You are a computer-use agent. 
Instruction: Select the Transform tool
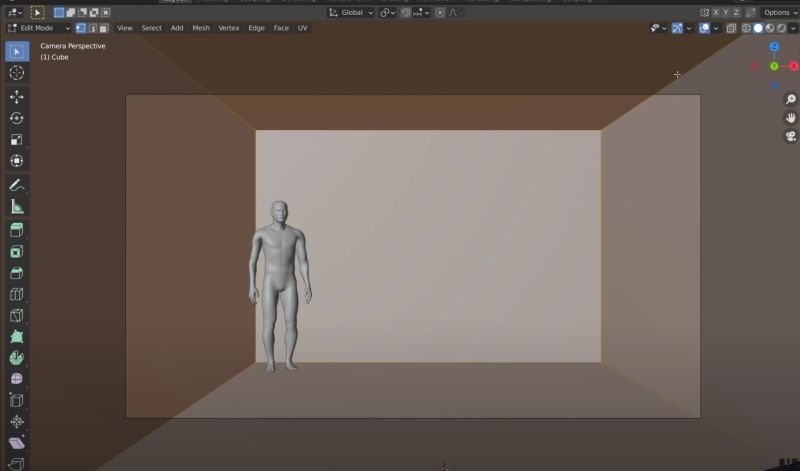17,161
